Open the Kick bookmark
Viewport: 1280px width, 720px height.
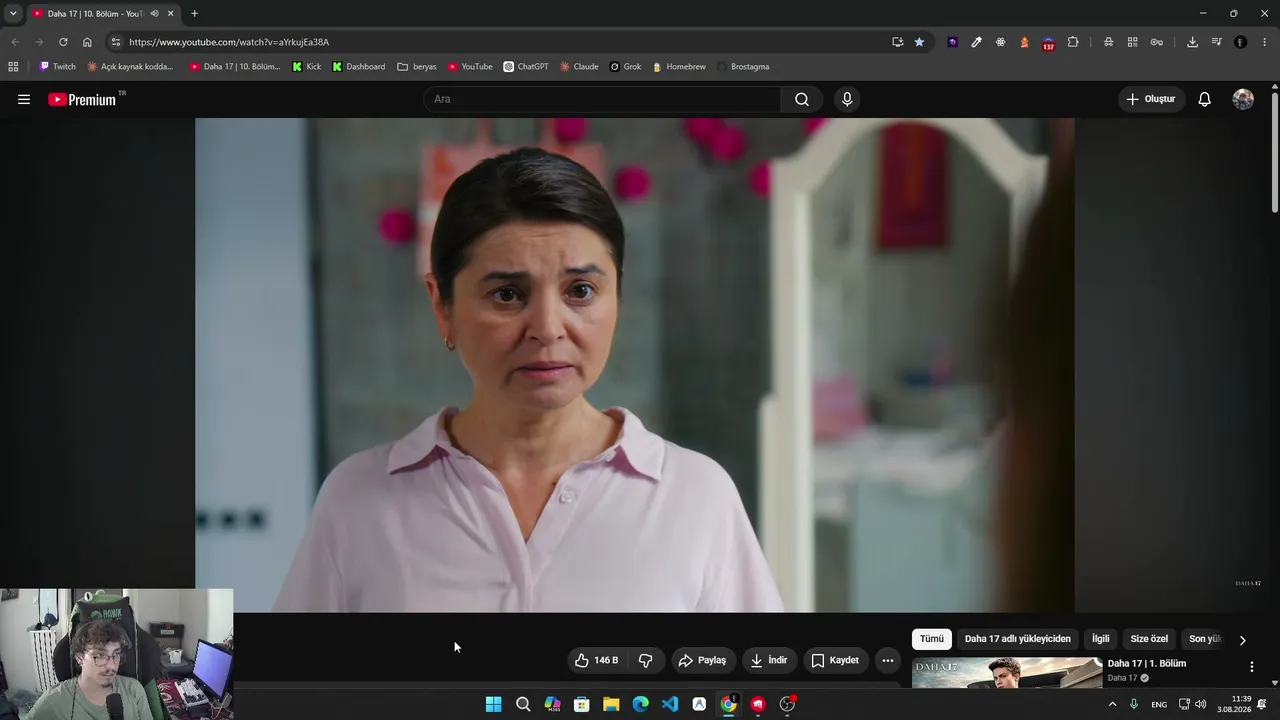coord(307,67)
